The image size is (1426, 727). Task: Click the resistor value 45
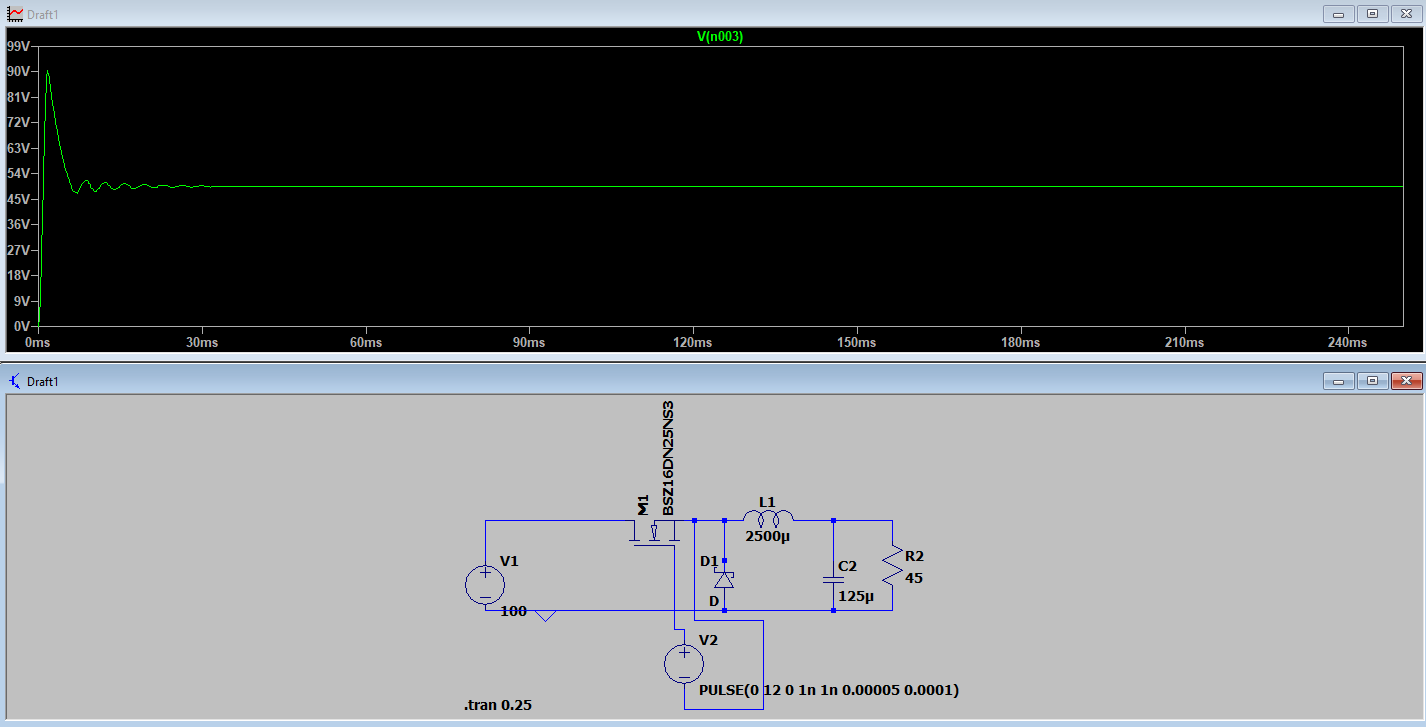pos(913,577)
